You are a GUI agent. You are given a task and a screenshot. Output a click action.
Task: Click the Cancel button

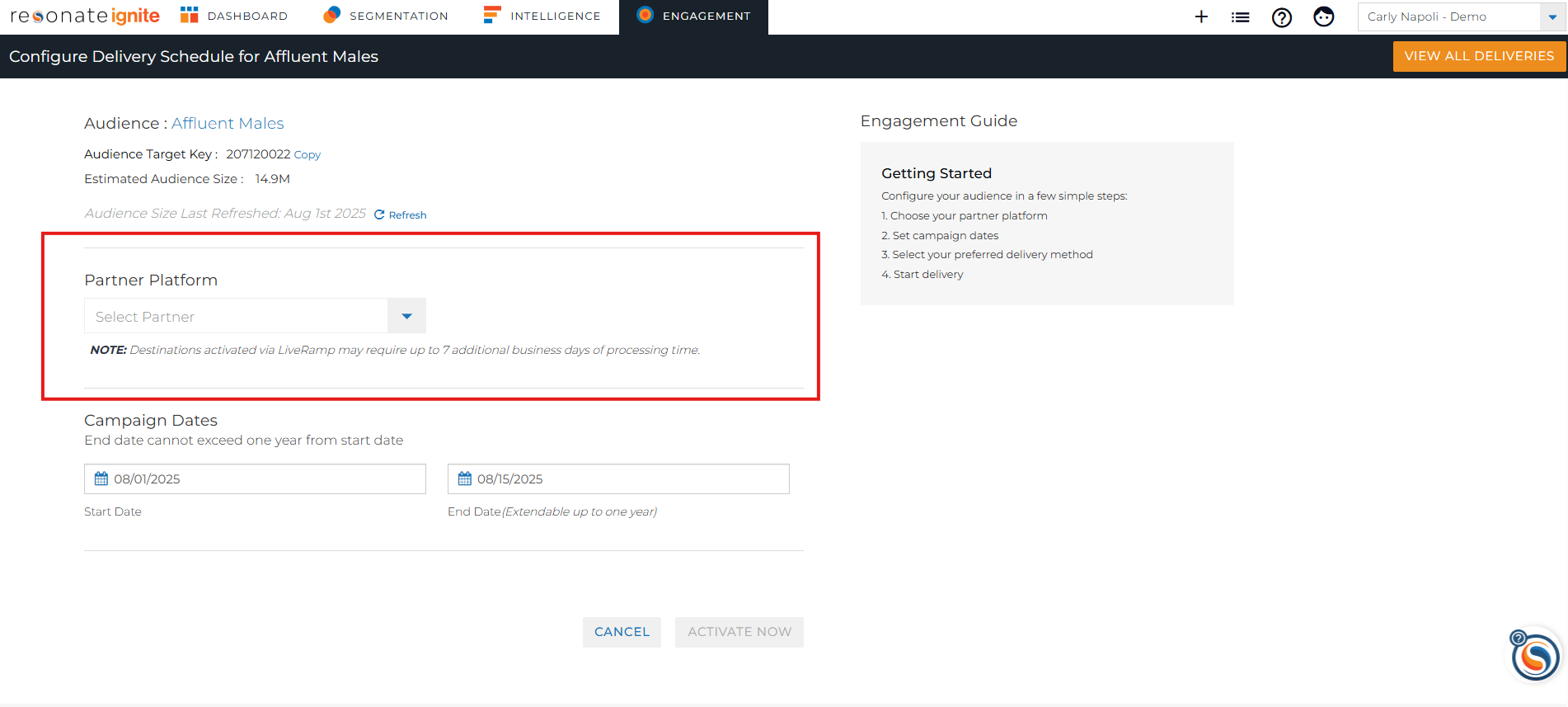(x=622, y=632)
